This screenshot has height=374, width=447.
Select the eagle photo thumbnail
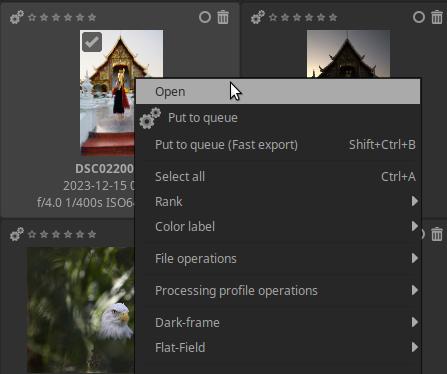pyautogui.click(x=81, y=310)
